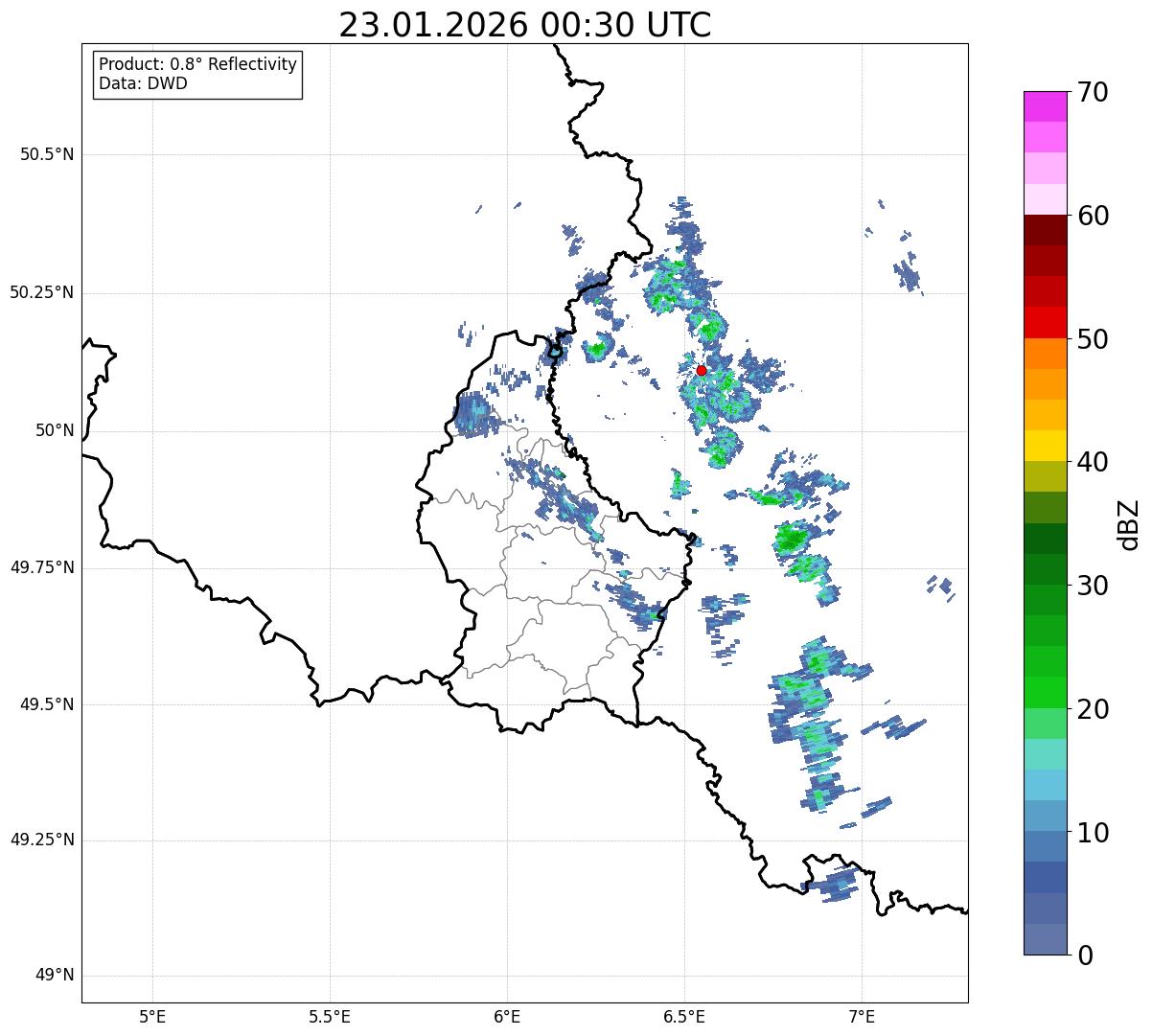Click the 6.5°E longitude label
Viewport: 1152px width, 1036px height.
click(684, 1016)
